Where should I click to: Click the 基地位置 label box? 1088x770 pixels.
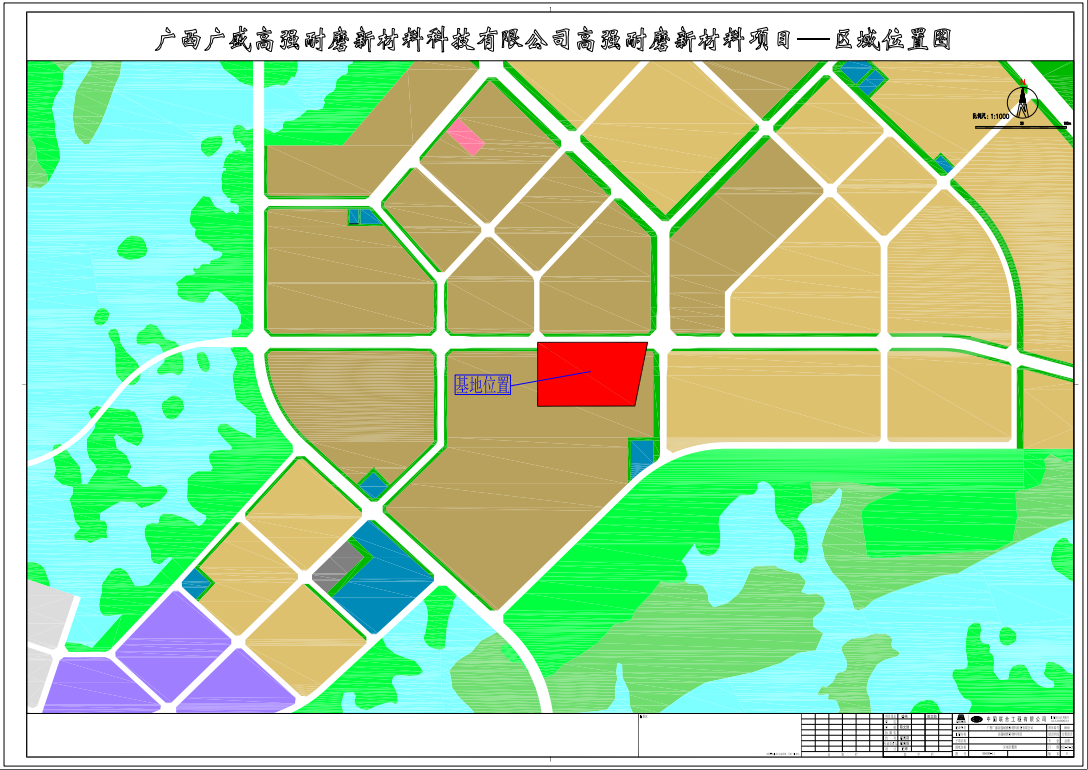coord(483,385)
